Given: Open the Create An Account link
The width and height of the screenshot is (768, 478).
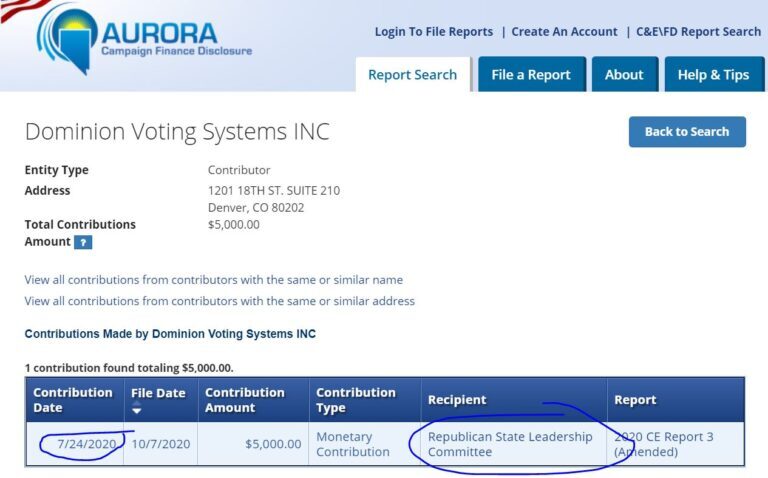Looking at the screenshot, I should click(x=564, y=32).
